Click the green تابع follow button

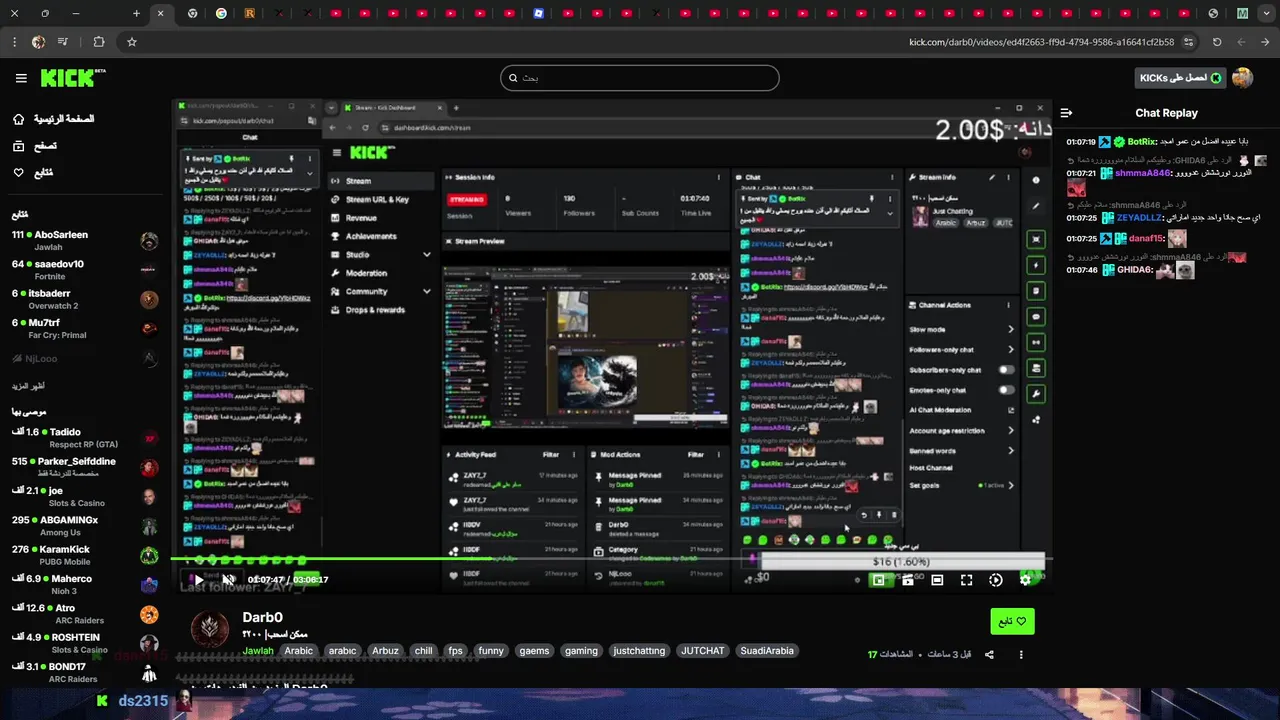click(x=1012, y=621)
